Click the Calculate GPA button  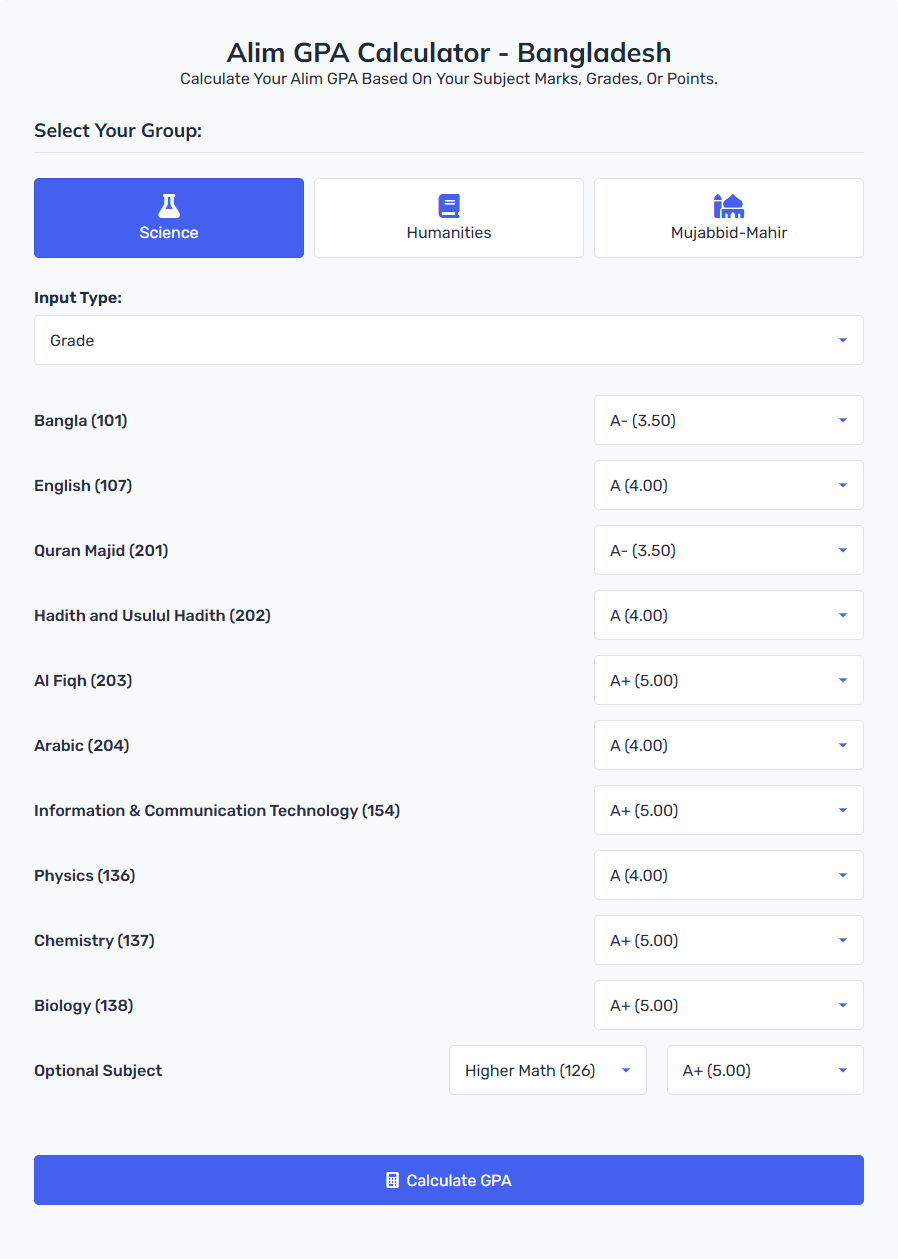click(449, 1180)
